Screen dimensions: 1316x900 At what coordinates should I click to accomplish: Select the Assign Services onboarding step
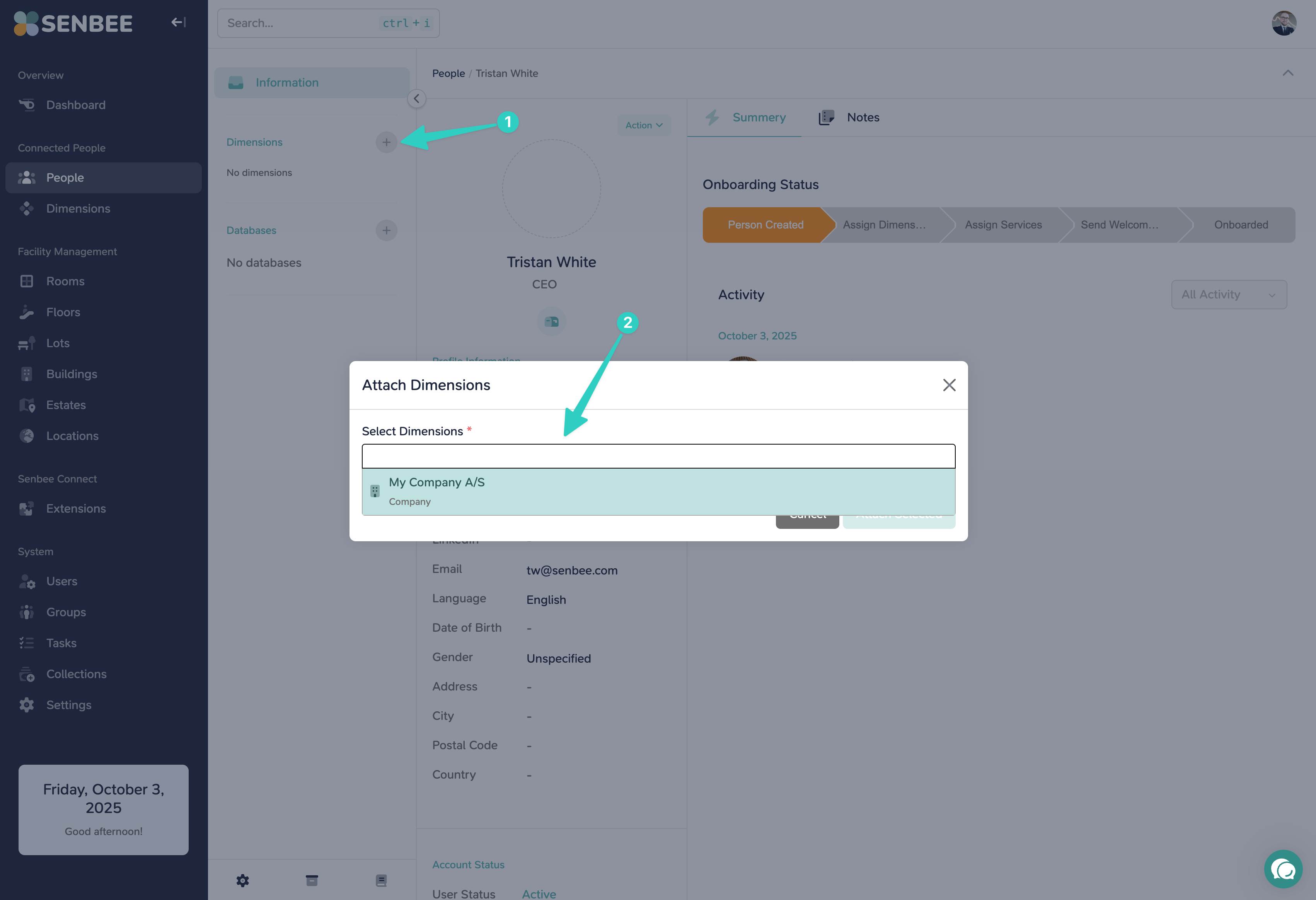click(x=1003, y=225)
